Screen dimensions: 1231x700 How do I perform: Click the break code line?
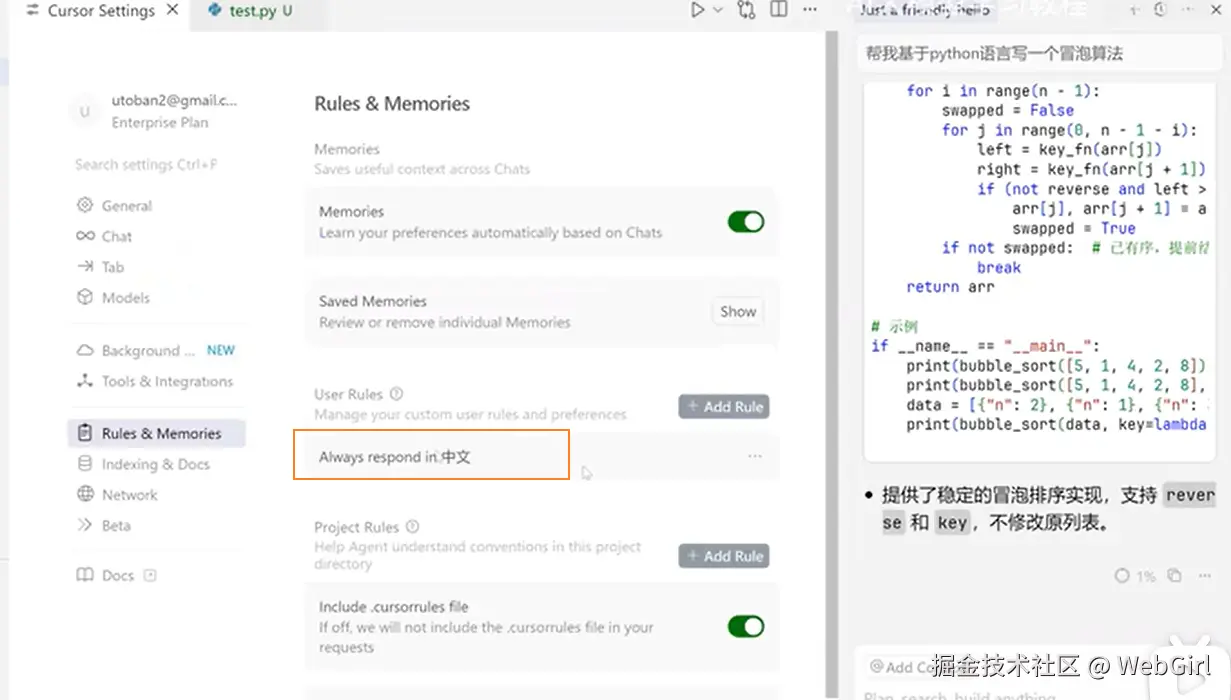click(x=999, y=268)
